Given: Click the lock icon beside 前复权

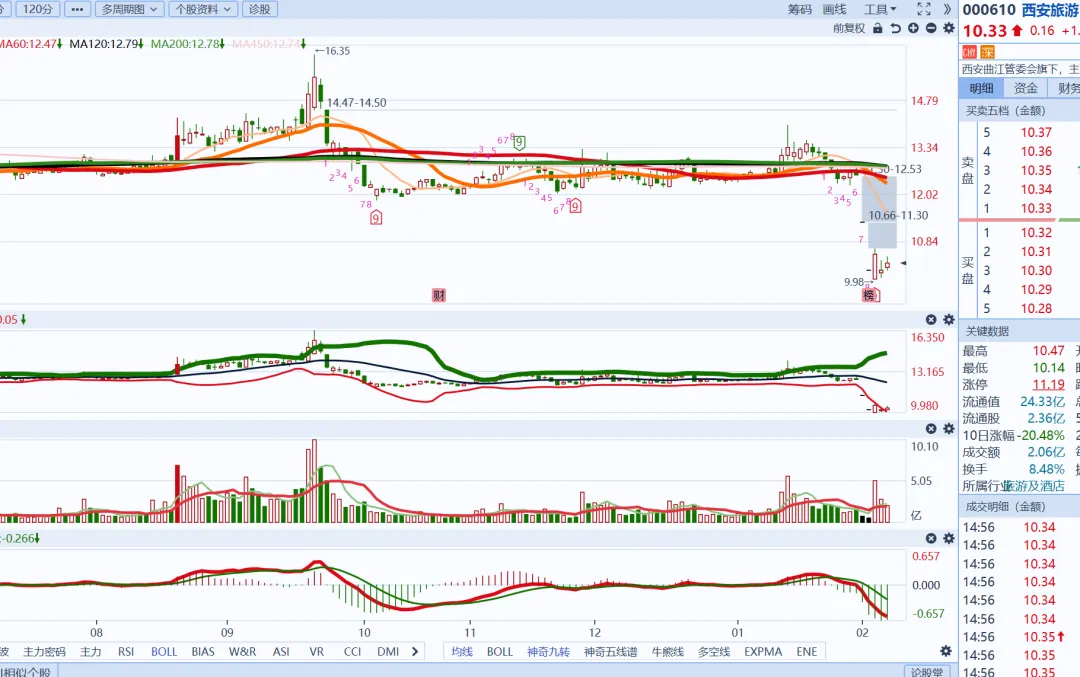Looking at the screenshot, I should (x=878, y=28).
